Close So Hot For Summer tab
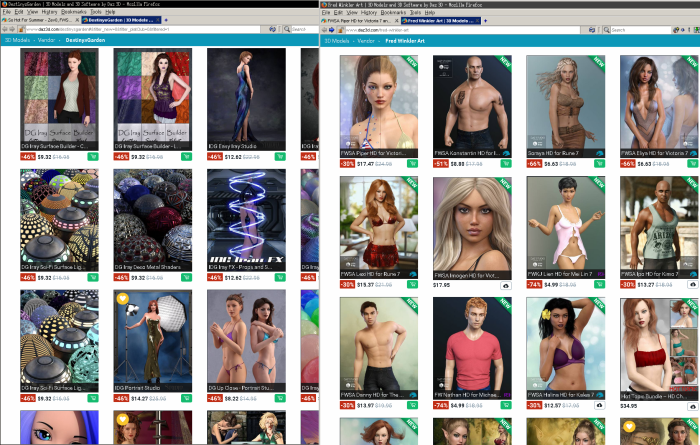 77,20
